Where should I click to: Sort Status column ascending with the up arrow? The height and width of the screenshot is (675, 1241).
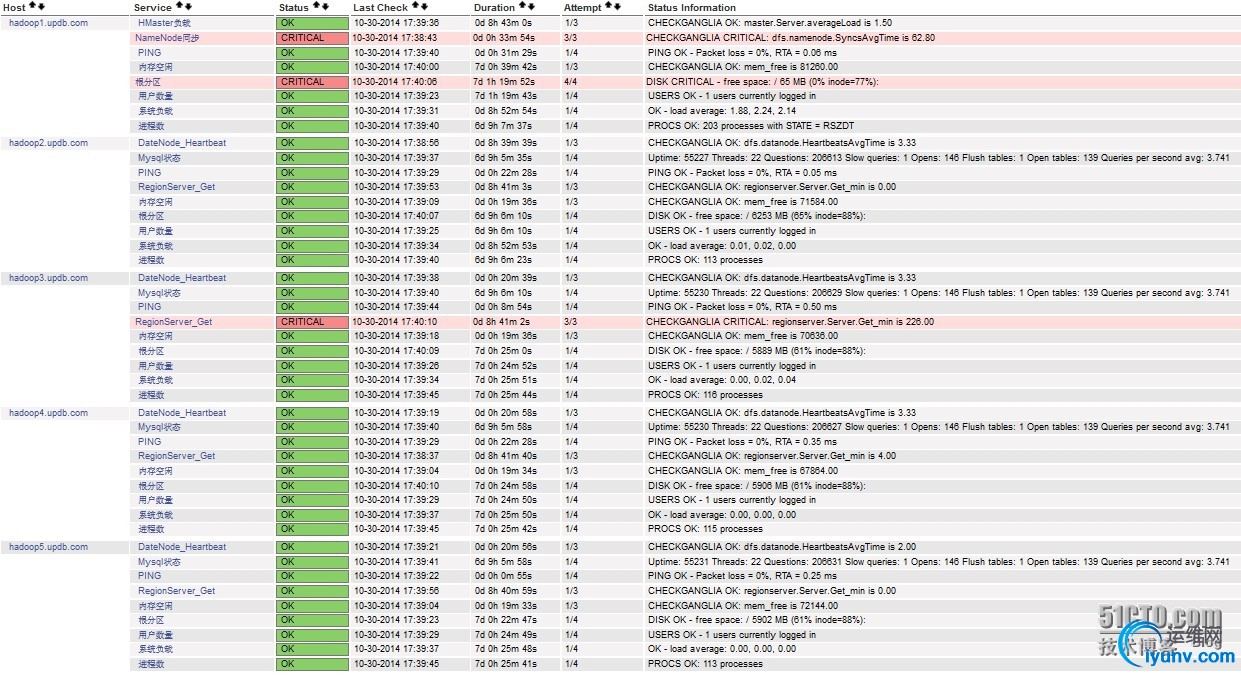tap(316, 6)
